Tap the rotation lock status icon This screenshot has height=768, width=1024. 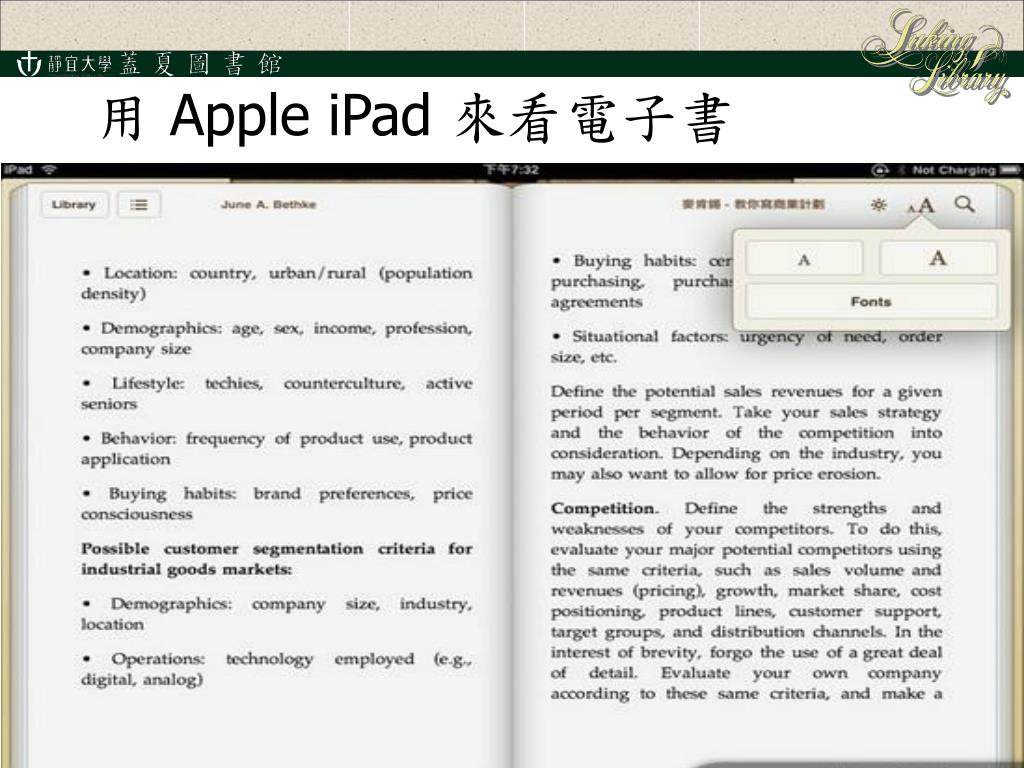880,170
